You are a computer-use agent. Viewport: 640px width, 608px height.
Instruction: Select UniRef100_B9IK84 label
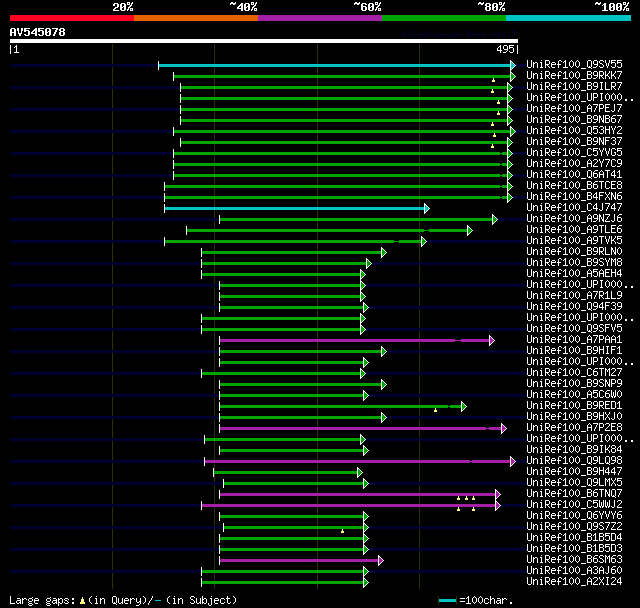point(574,450)
